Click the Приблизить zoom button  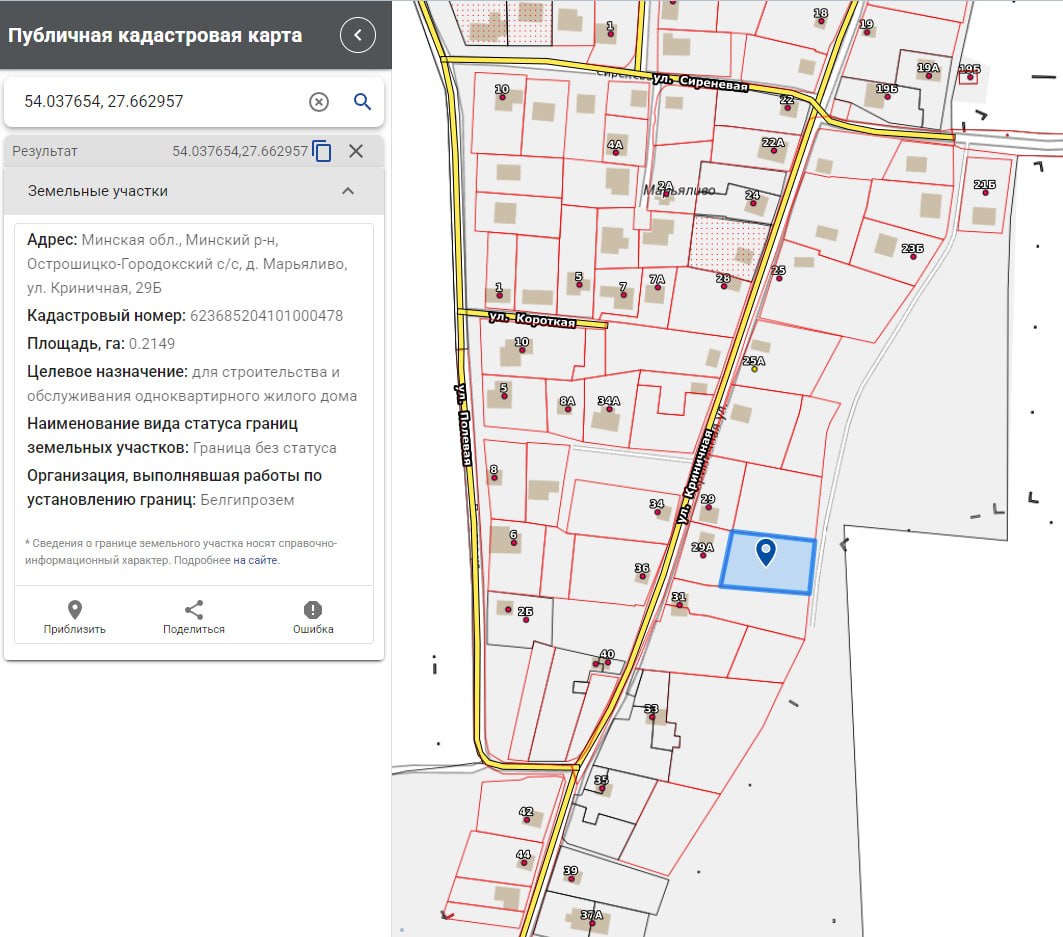(74, 617)
